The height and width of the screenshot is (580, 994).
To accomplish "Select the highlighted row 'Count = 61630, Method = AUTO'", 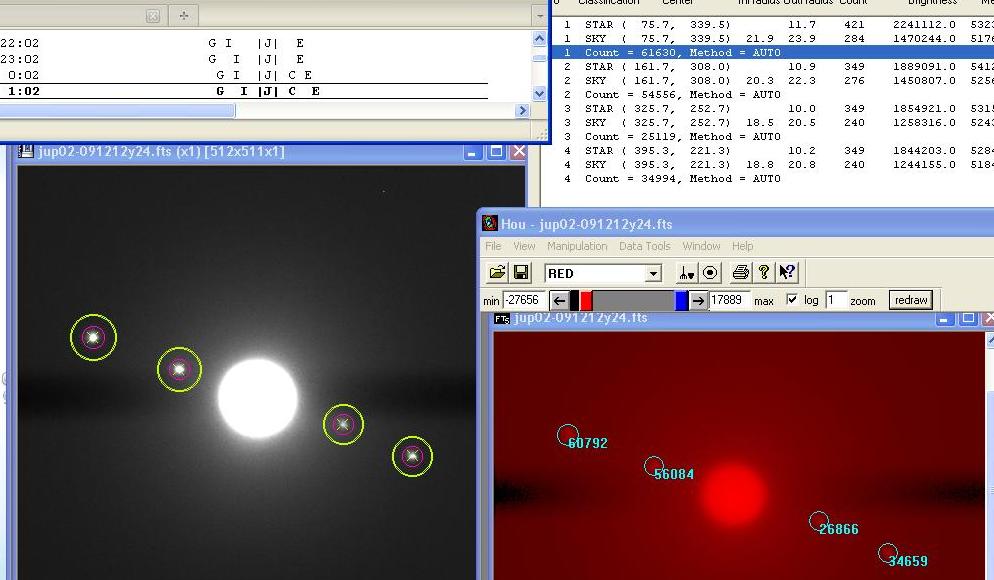I will coord(772,53).
